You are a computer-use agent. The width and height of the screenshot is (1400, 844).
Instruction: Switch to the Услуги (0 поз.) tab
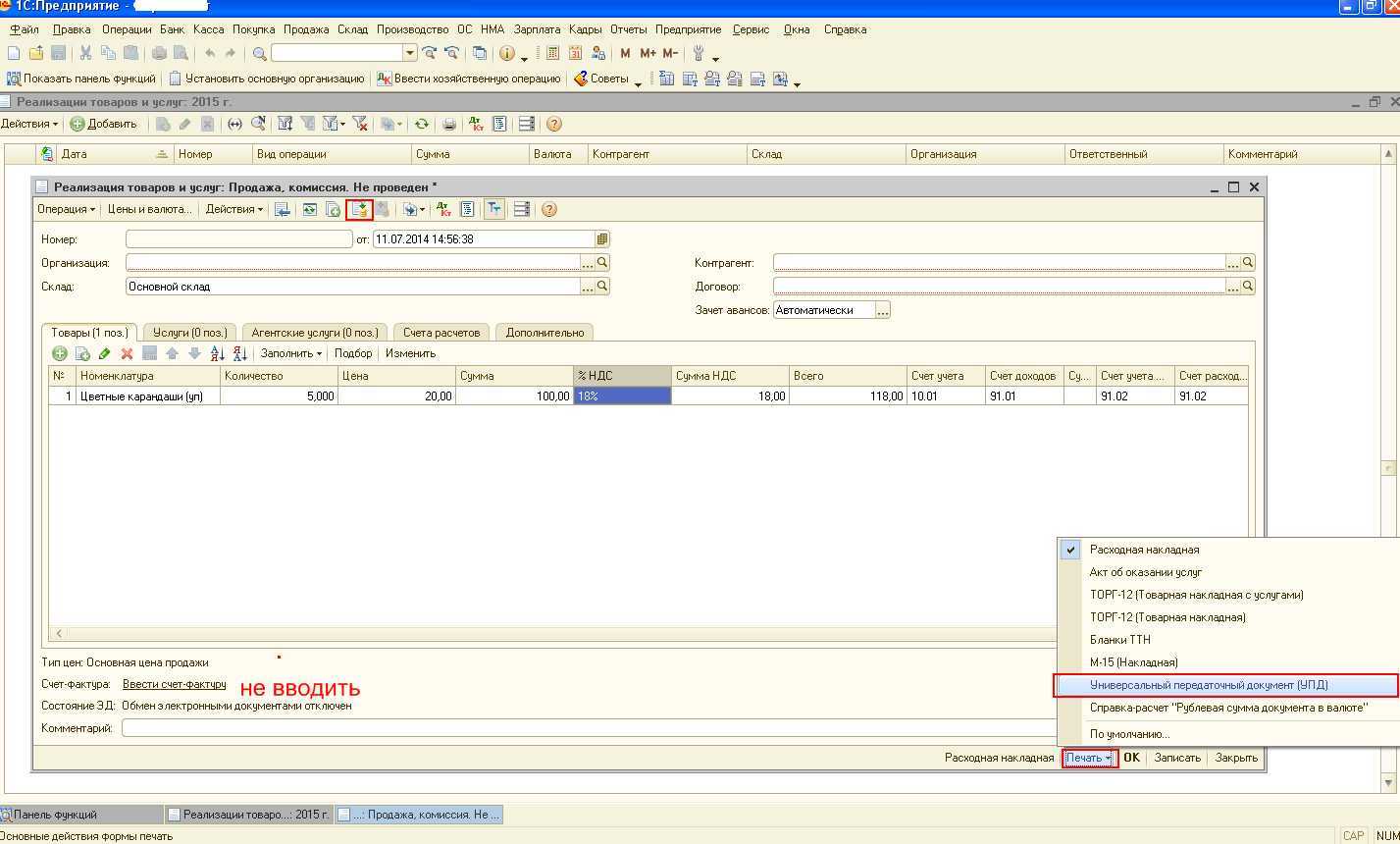(190, 333)
